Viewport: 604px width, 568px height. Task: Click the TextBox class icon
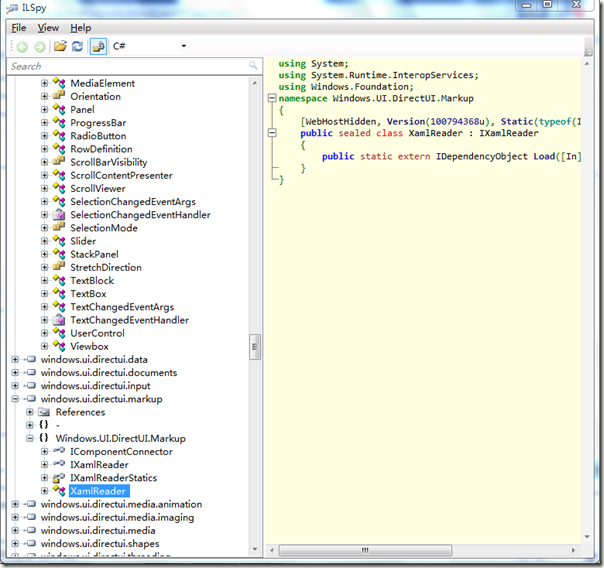59,293
